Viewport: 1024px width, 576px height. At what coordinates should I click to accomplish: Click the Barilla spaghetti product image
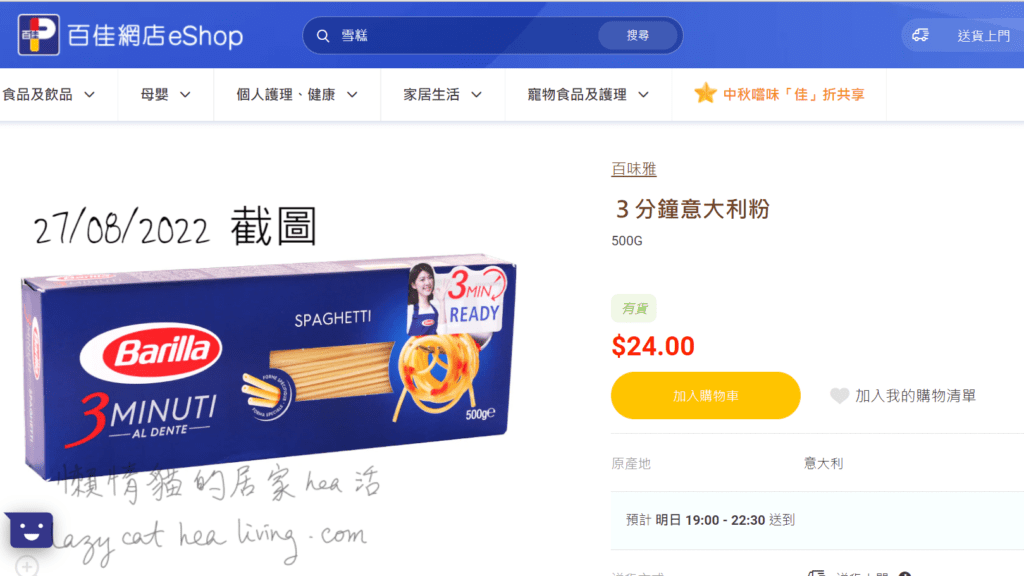(268, 367)
